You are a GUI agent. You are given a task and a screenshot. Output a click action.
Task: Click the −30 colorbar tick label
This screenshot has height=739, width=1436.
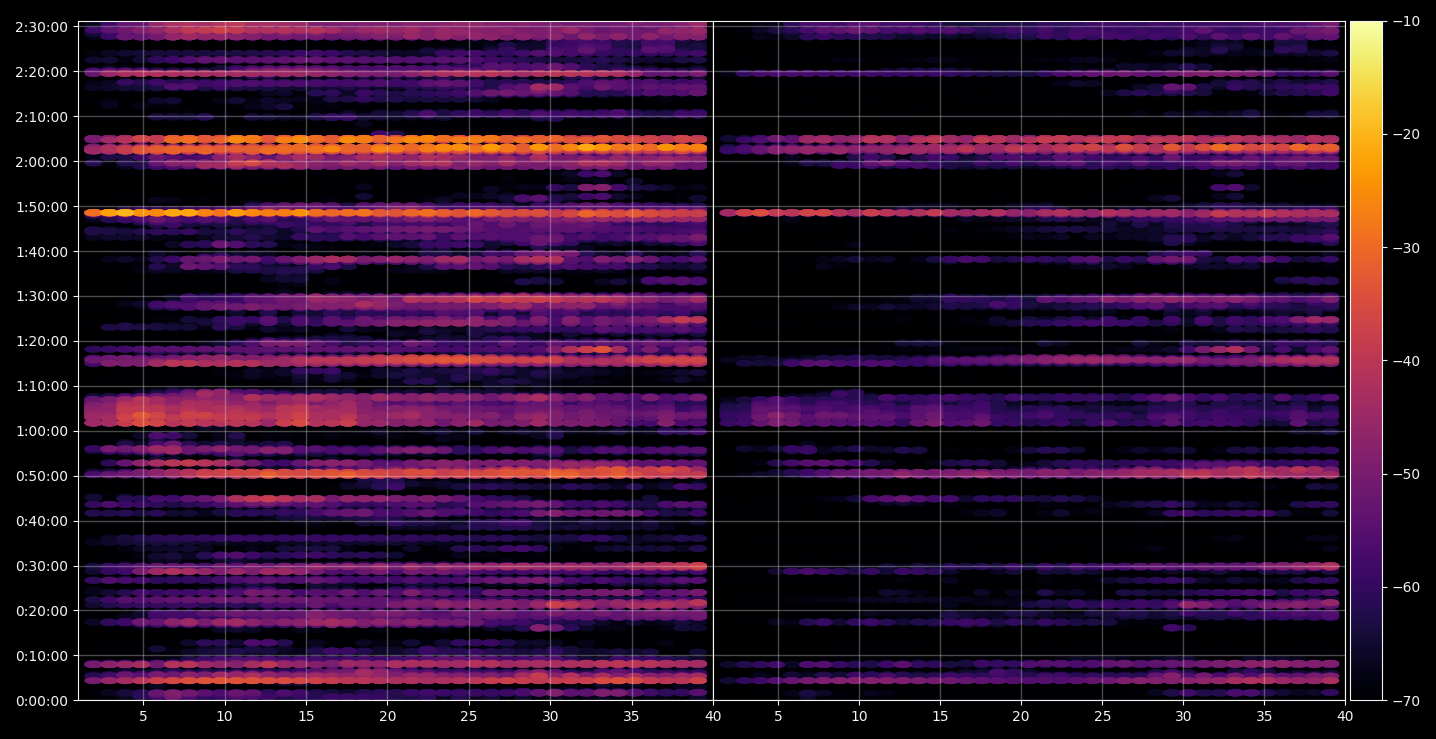point(1406,248)
